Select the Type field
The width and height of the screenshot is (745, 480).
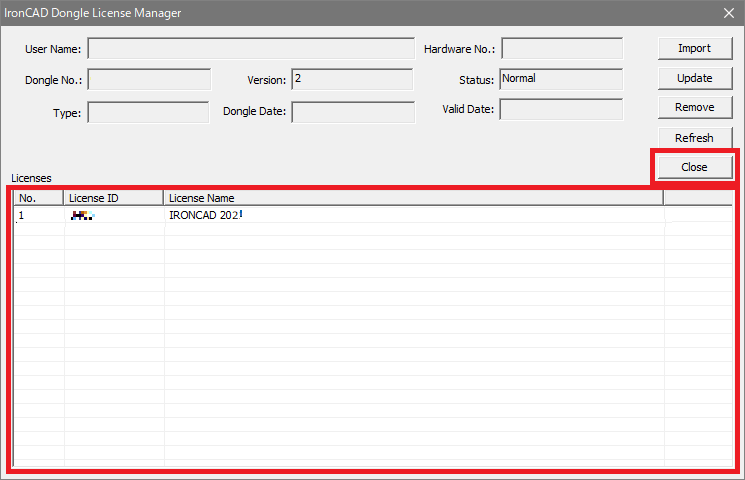point(148,113)
